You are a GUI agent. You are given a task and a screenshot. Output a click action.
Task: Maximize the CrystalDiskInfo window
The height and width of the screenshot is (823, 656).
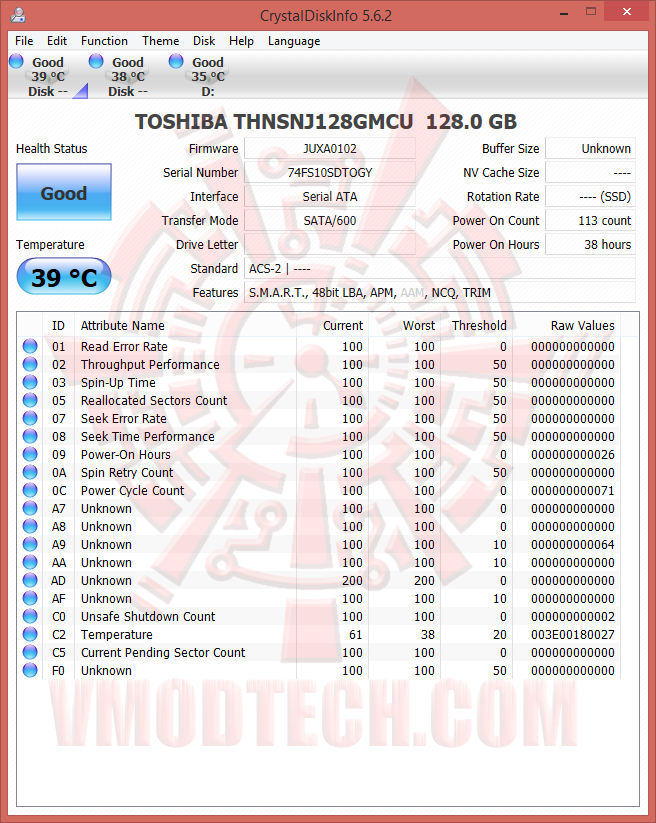[x=591, y=12]
